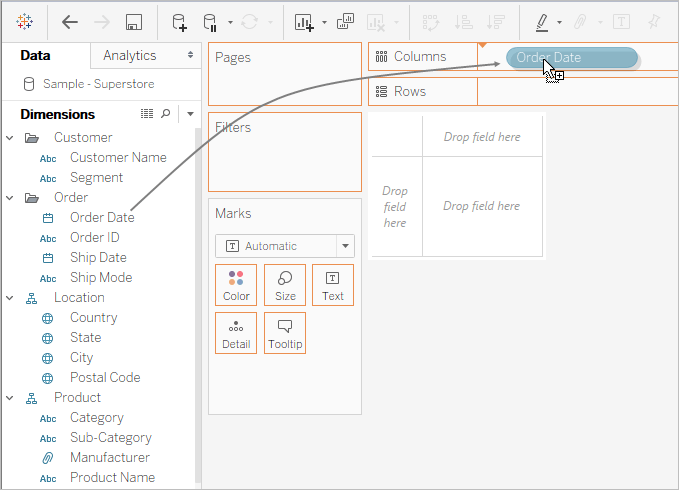Click the New Worksheet chart icon
Image resolution: width=679 pixels, height=490 pixels.
coord(304,21)
